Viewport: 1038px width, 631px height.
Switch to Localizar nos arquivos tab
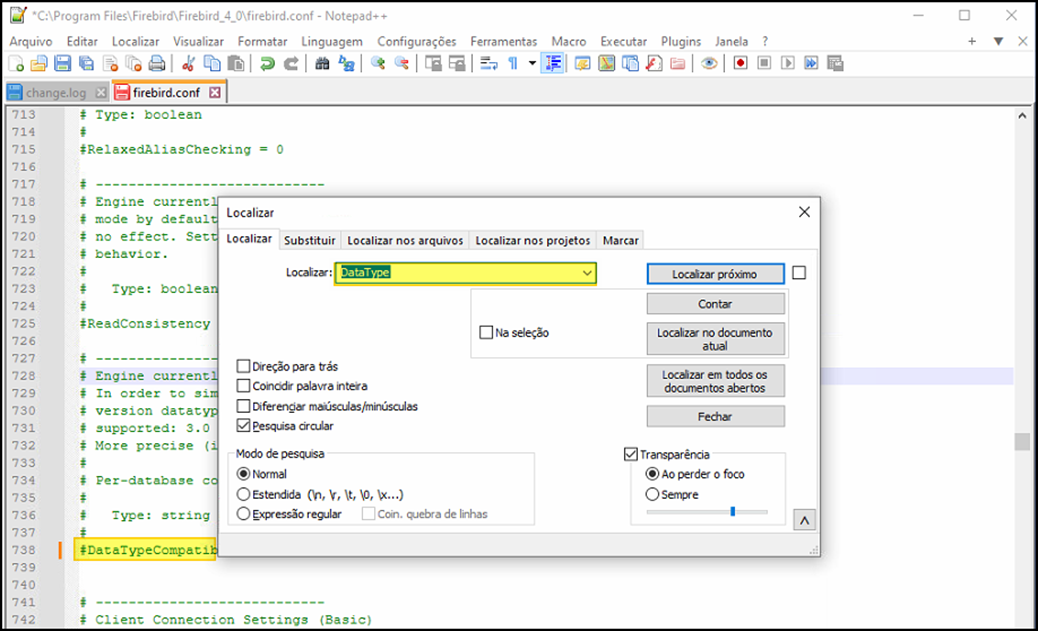(405, 240)
